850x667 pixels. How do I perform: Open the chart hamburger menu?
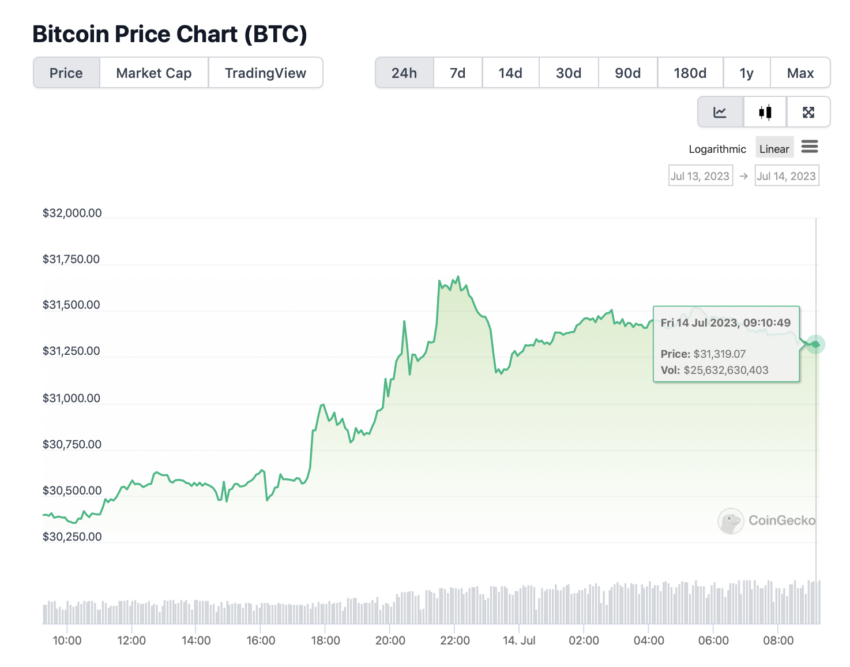810,147
